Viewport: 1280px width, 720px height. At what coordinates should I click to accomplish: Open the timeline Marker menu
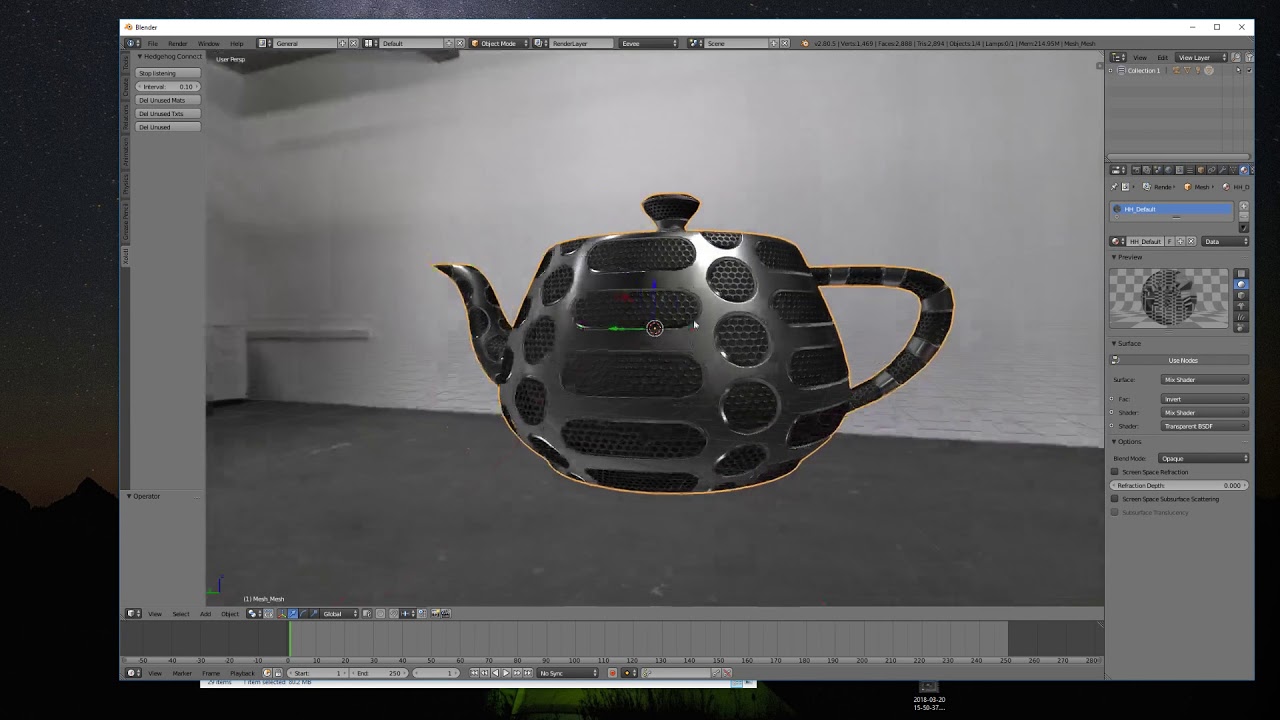click(x=182, y=673)
